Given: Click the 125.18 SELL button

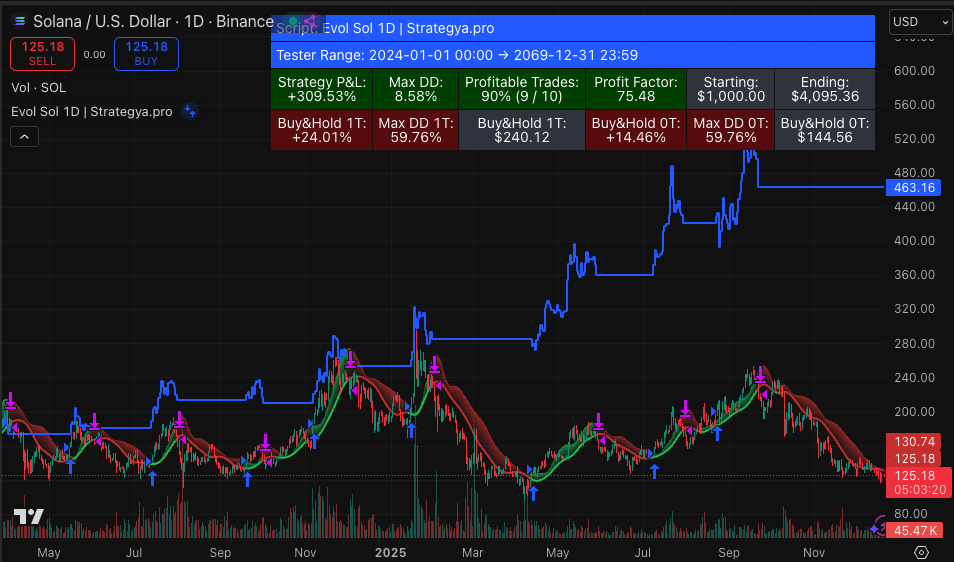Looking at the screenshot, I should click(x=43, y=54).
